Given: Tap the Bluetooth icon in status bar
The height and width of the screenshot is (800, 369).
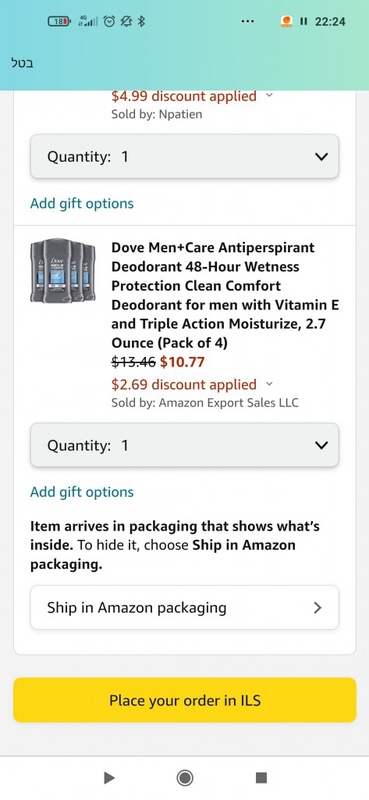Looking at the screenshot, I should tap(142, 21).
